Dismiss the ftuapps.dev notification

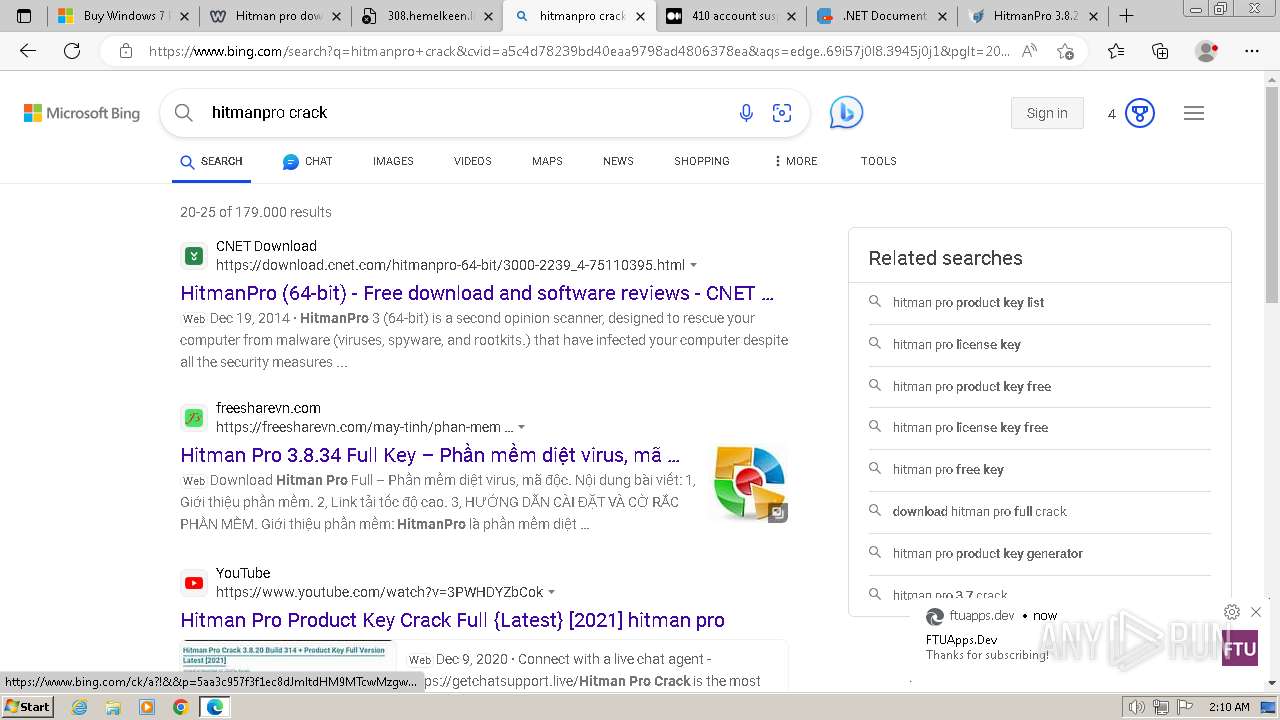pos(1256,612)
